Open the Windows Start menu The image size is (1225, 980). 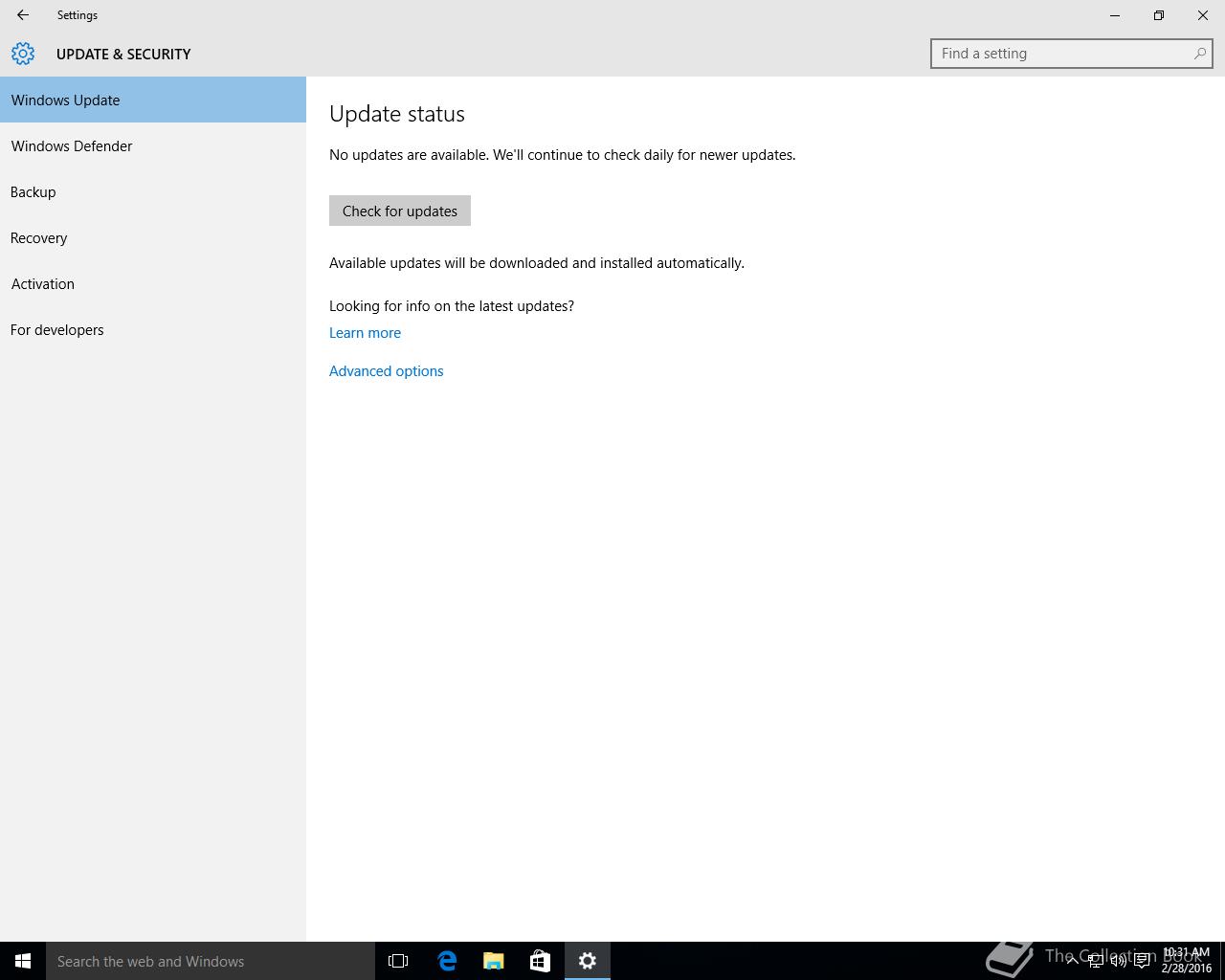[23, 961]
